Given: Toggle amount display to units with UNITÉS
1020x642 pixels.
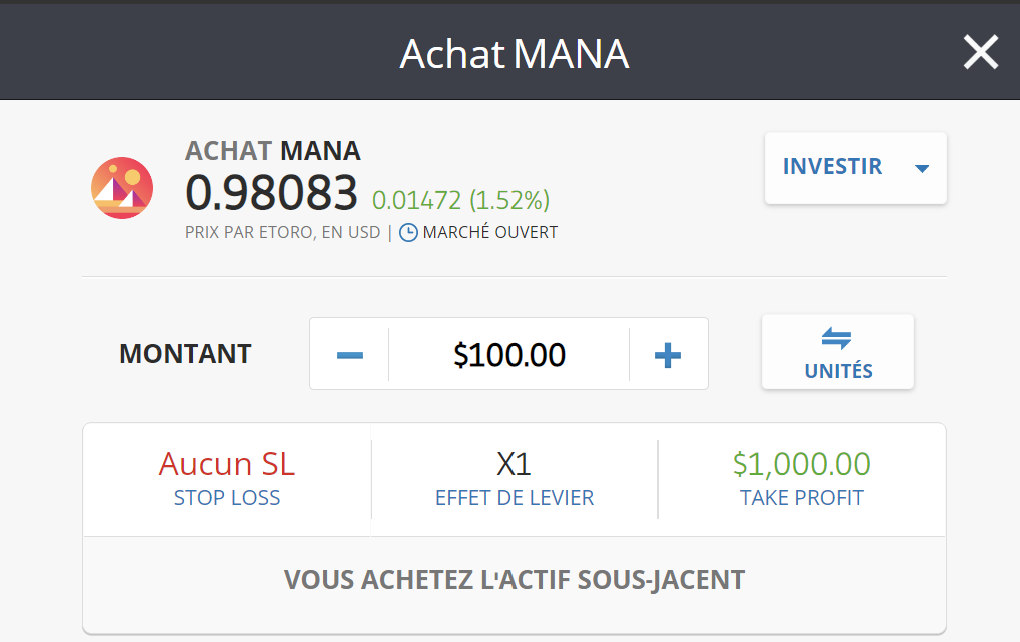Looking at the screenshot, I should click(837, 352).
